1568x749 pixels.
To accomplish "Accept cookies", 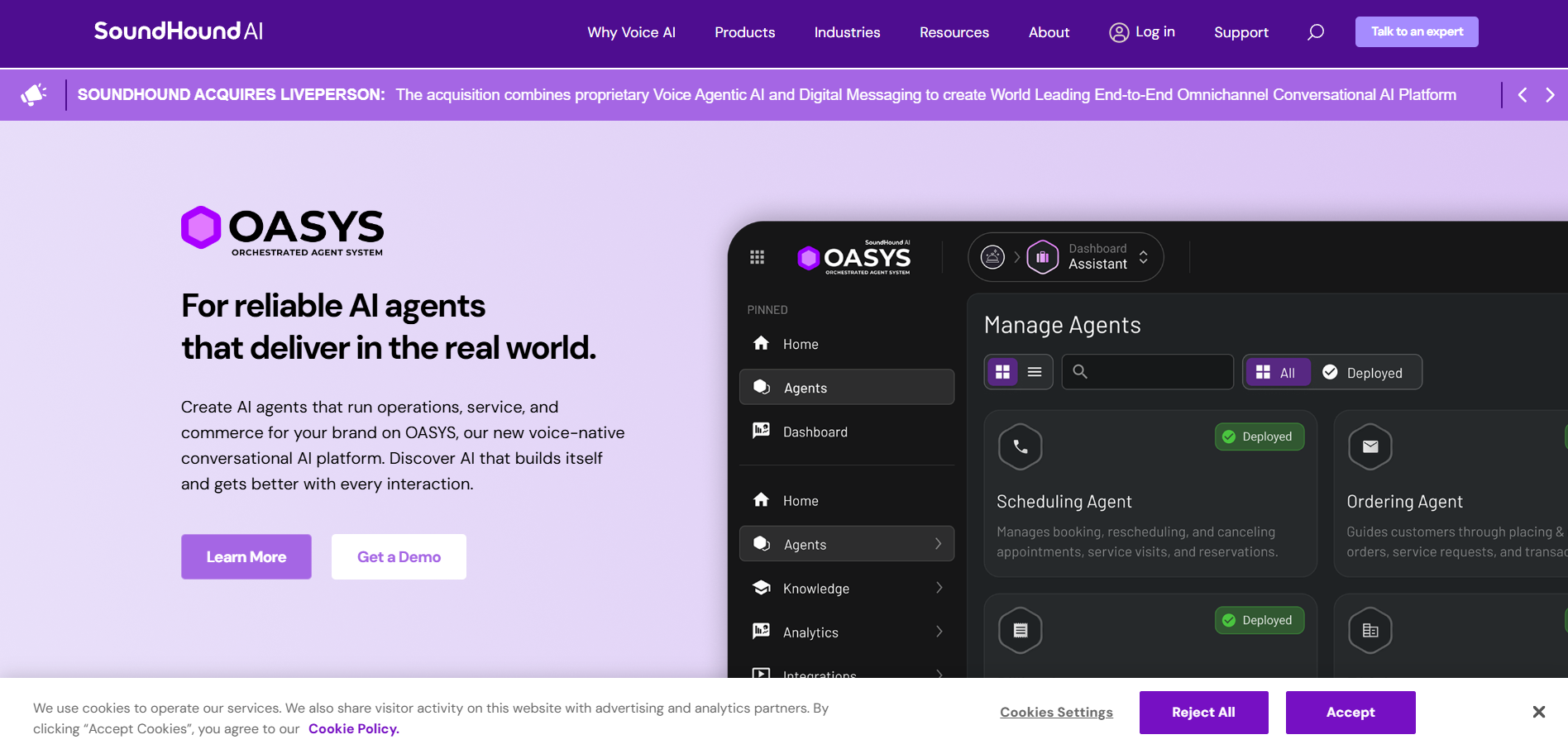I will tap(1350, 712).
